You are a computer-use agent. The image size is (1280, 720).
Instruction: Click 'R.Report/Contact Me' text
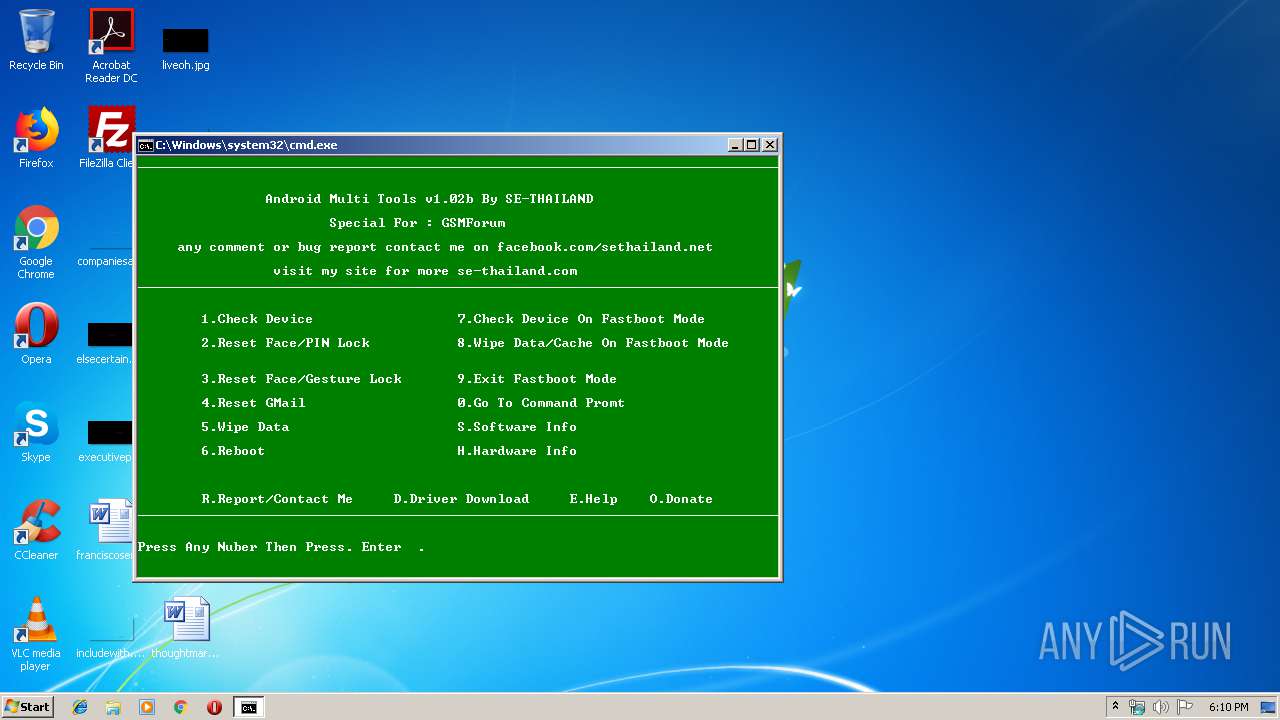(277, 499)
